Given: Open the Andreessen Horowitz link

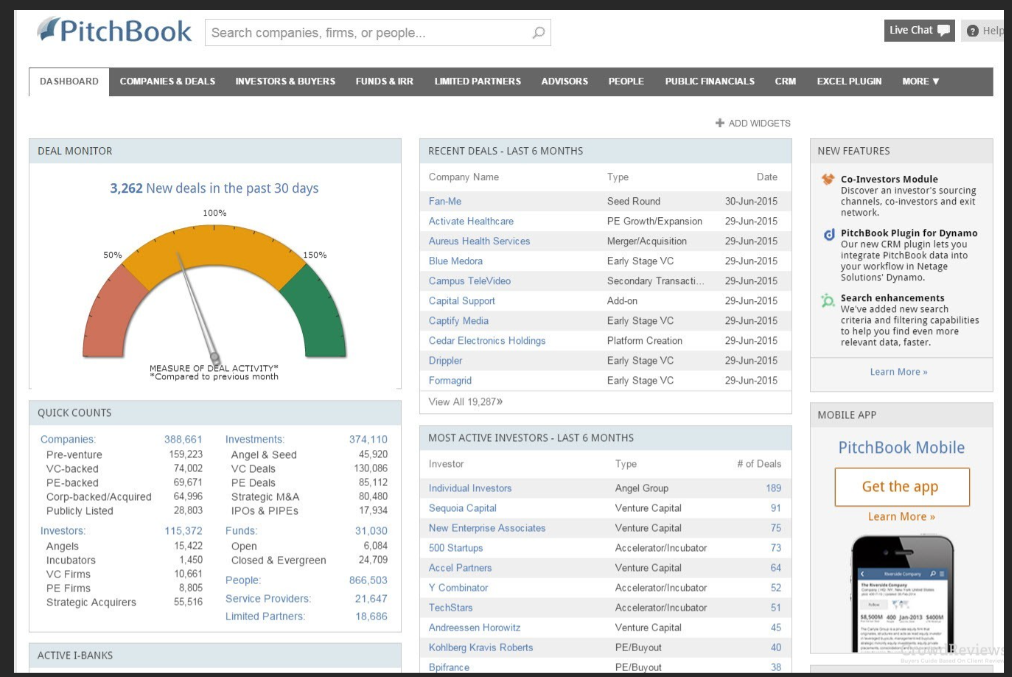Looking at the screenshot, I should [x=474, y=628].
